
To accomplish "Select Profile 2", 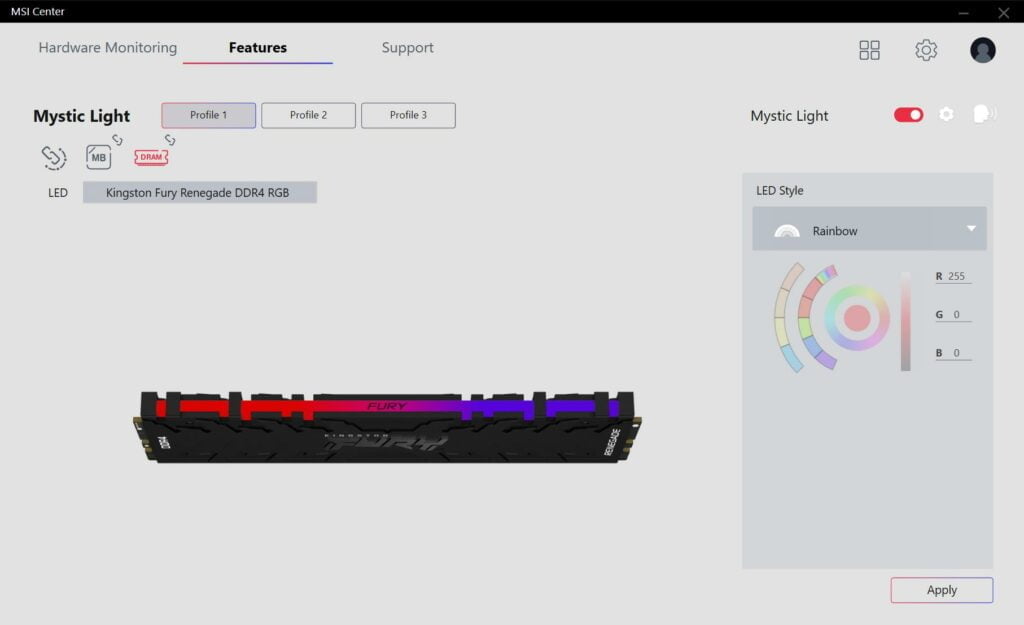I will pyautogui.click(x=308, y=115).
